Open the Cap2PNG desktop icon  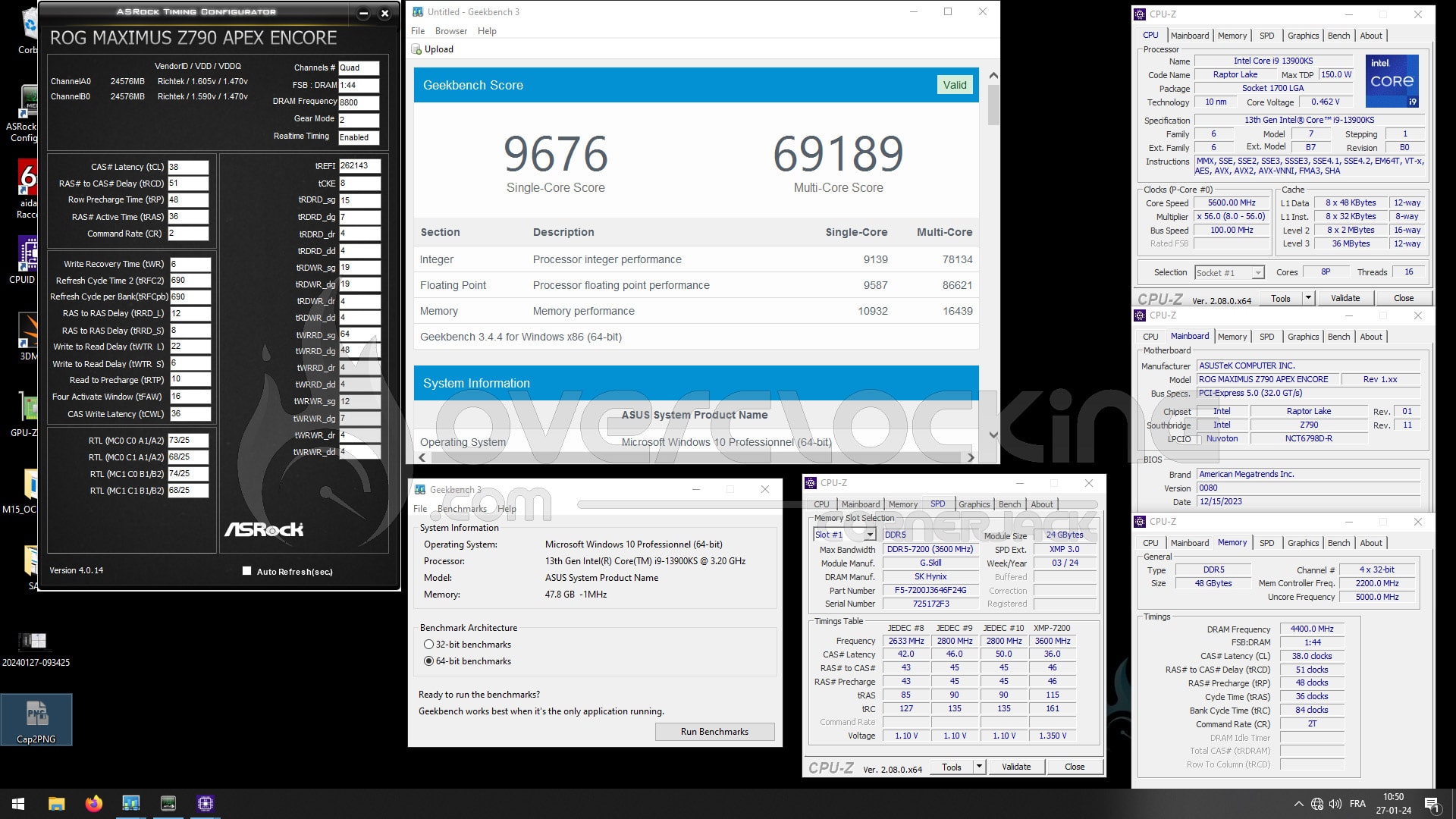pyautogui.click(x=36, y=720)
